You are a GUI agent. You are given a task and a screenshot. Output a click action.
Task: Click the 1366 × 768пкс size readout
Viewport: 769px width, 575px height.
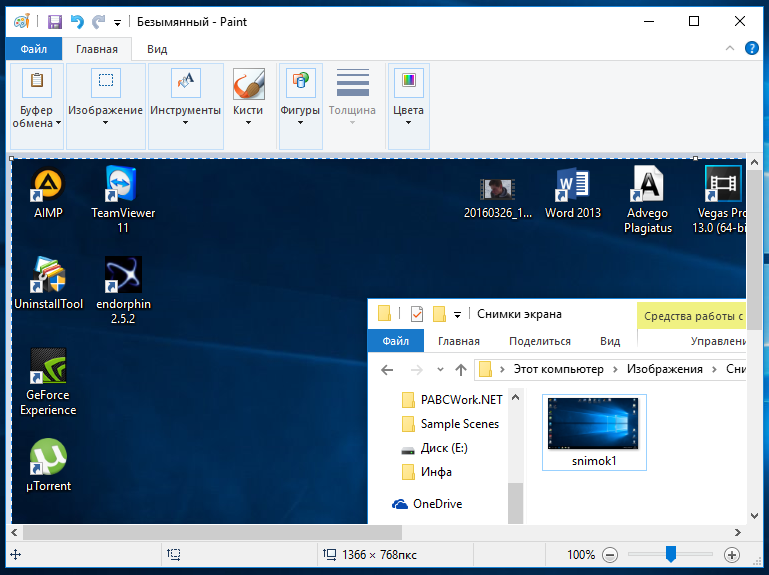coord(379,555)
